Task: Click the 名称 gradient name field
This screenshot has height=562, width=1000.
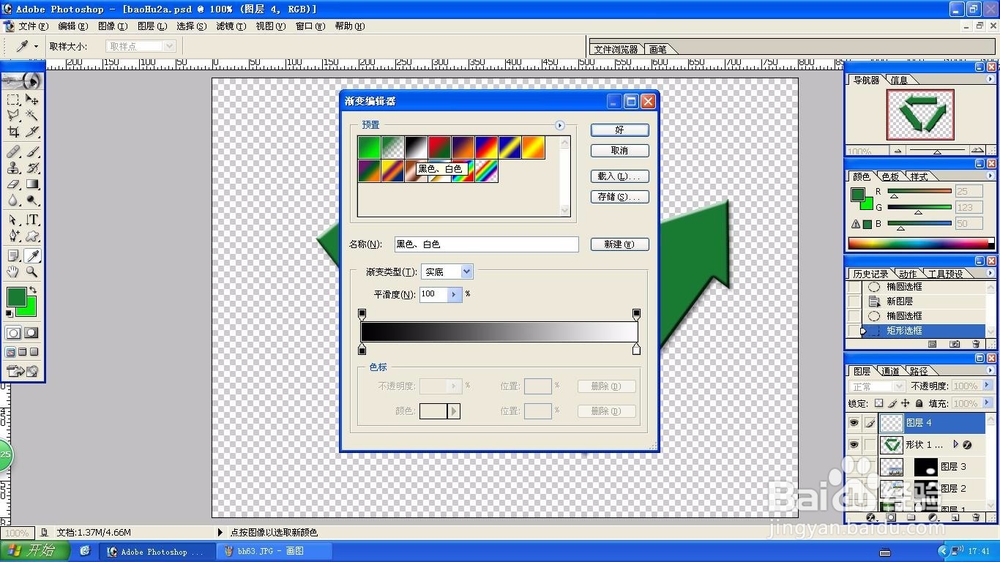Action: [x=486, y=244]
